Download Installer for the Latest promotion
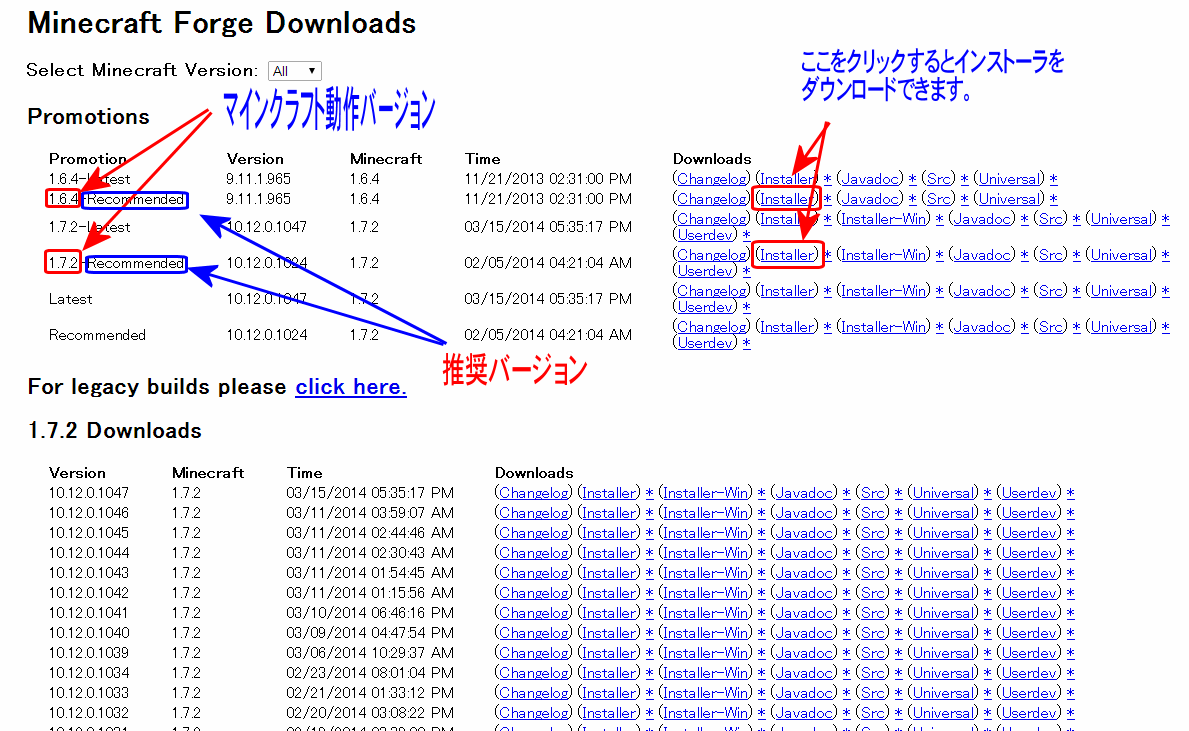 [x=787, y=291]
